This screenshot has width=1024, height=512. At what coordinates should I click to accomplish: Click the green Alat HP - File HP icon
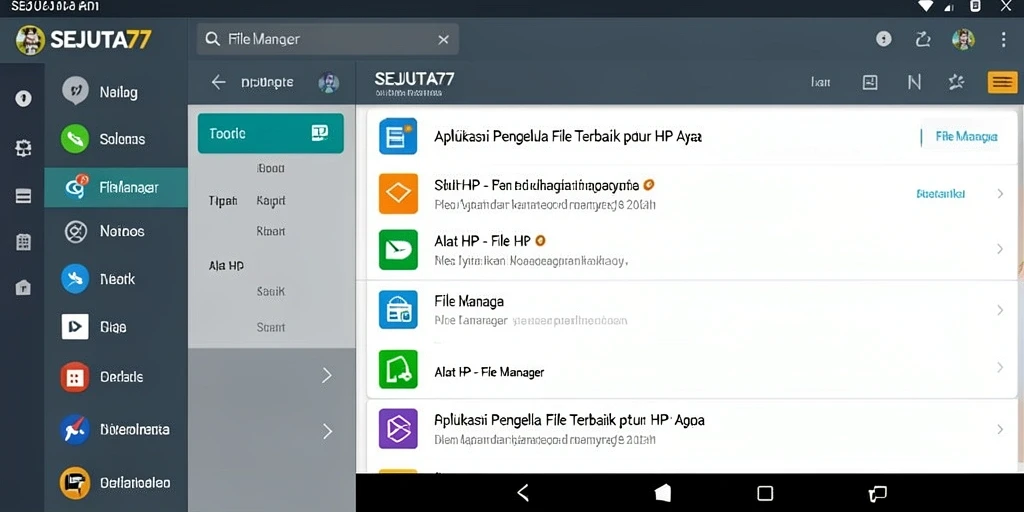tap(398, 249)
